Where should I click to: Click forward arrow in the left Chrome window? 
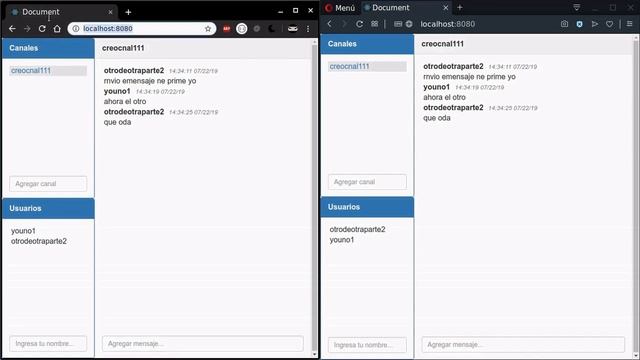click(27, 29)
